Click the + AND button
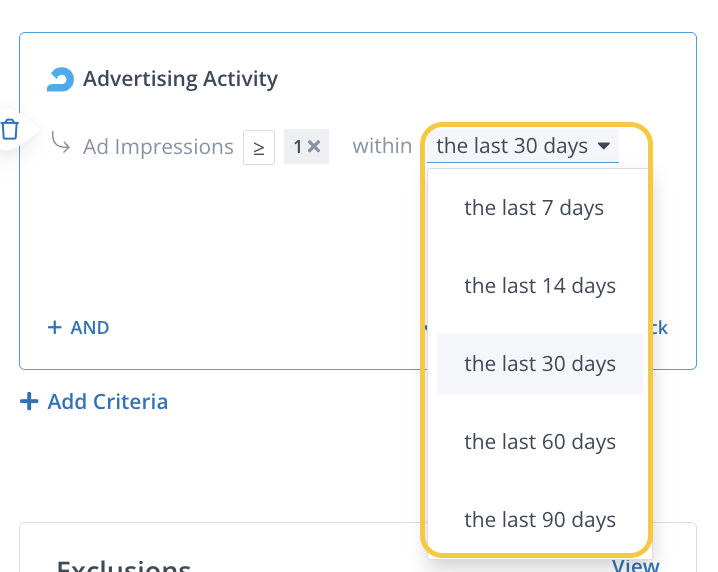The width and height of the screenshot is (718, 572). 78,327
